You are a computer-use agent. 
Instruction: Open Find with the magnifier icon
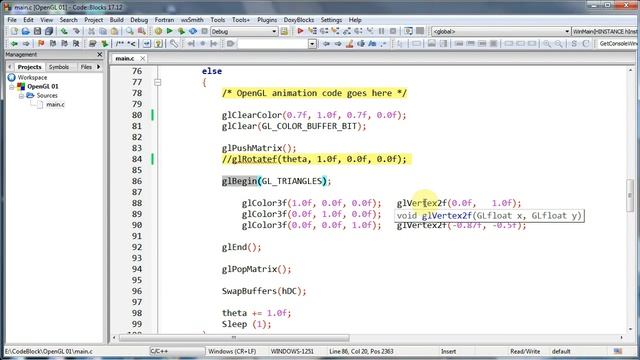pos(130,31)
